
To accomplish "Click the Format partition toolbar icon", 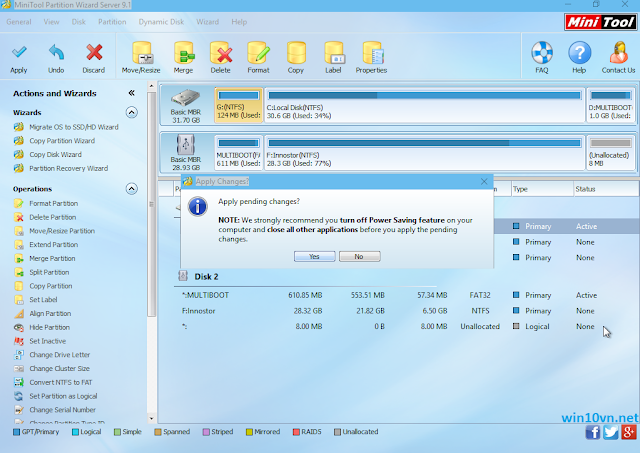I will tap(258, 53).
